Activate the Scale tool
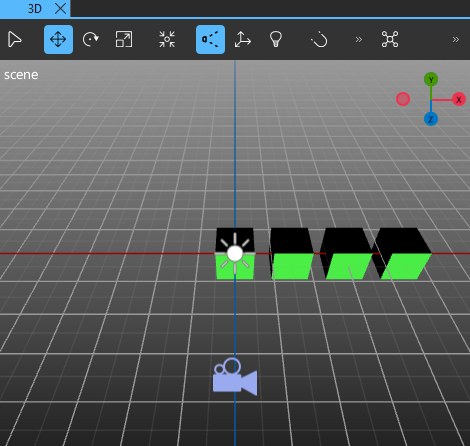The width and height of the screenshot is (470, 446). 124,39
